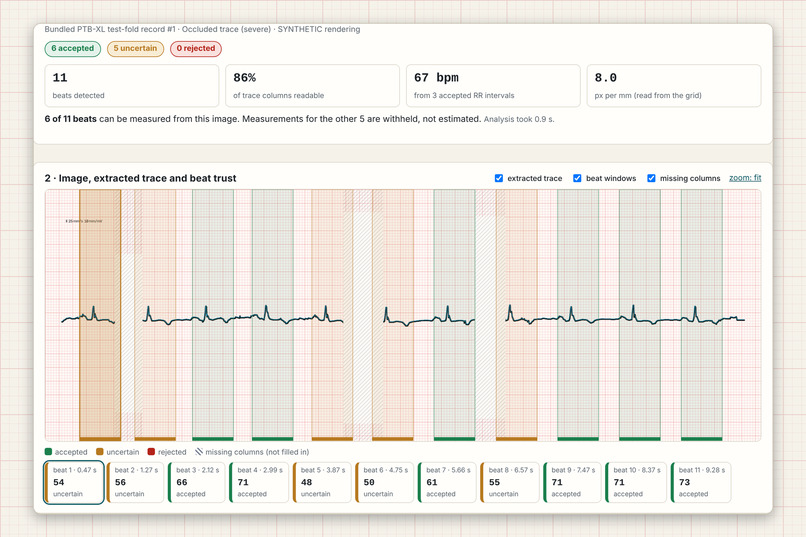806x537 pixels.
Task: Open beat 4 card at 2.99 s
Action: (x=259, y=482)
